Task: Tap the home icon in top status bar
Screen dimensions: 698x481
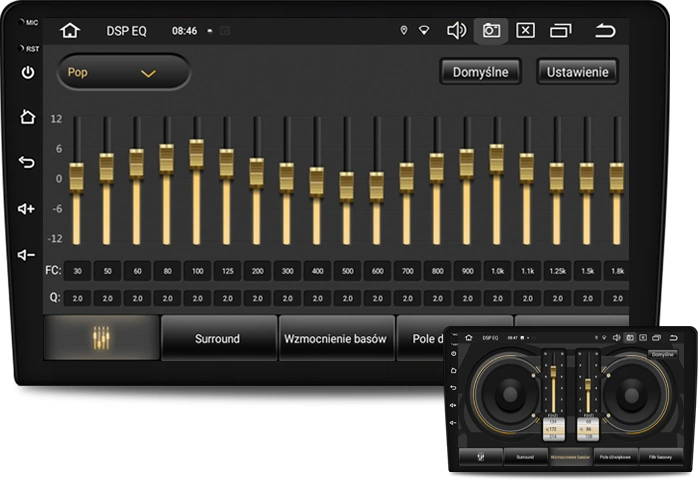Action: pyautogui.click(x=69, y=30)
